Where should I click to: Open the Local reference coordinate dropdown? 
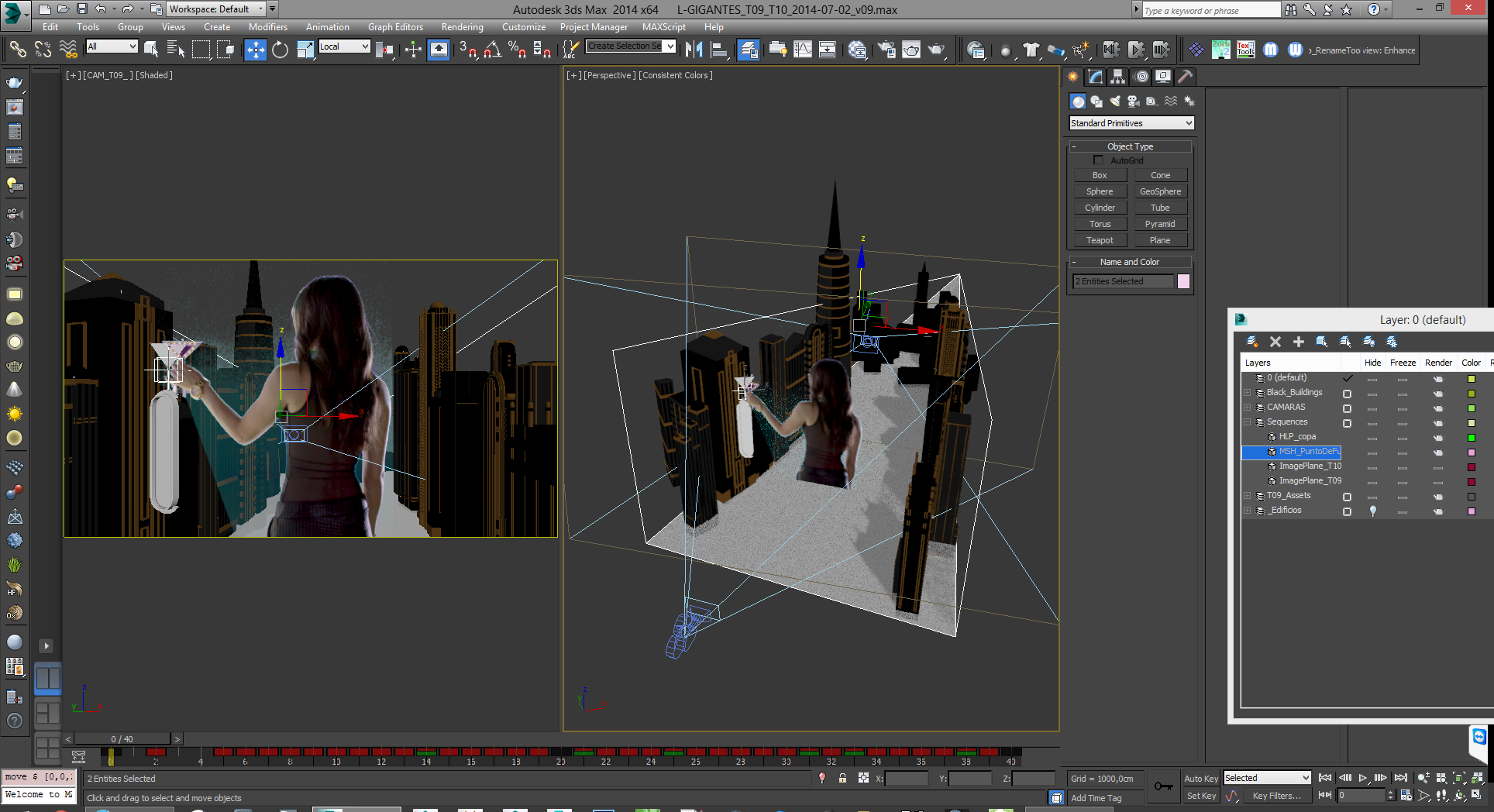coord(344,46)
